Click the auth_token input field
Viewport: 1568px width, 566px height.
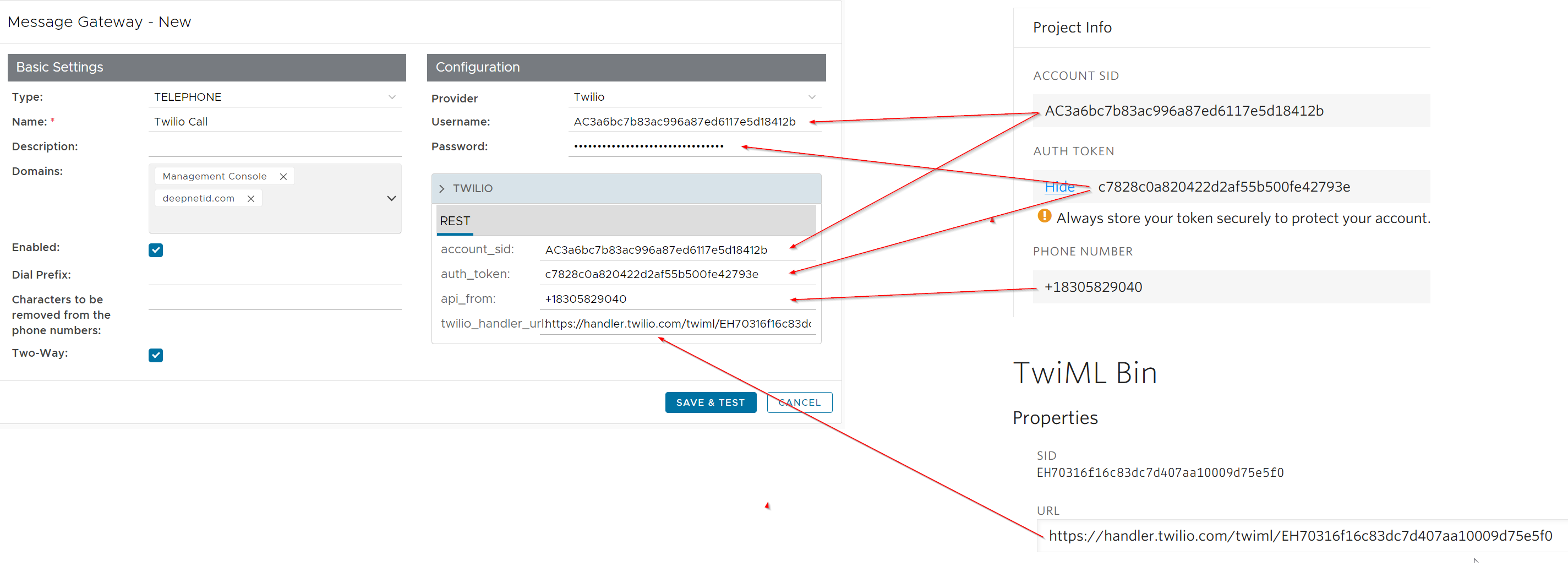(x=678, y=275)
